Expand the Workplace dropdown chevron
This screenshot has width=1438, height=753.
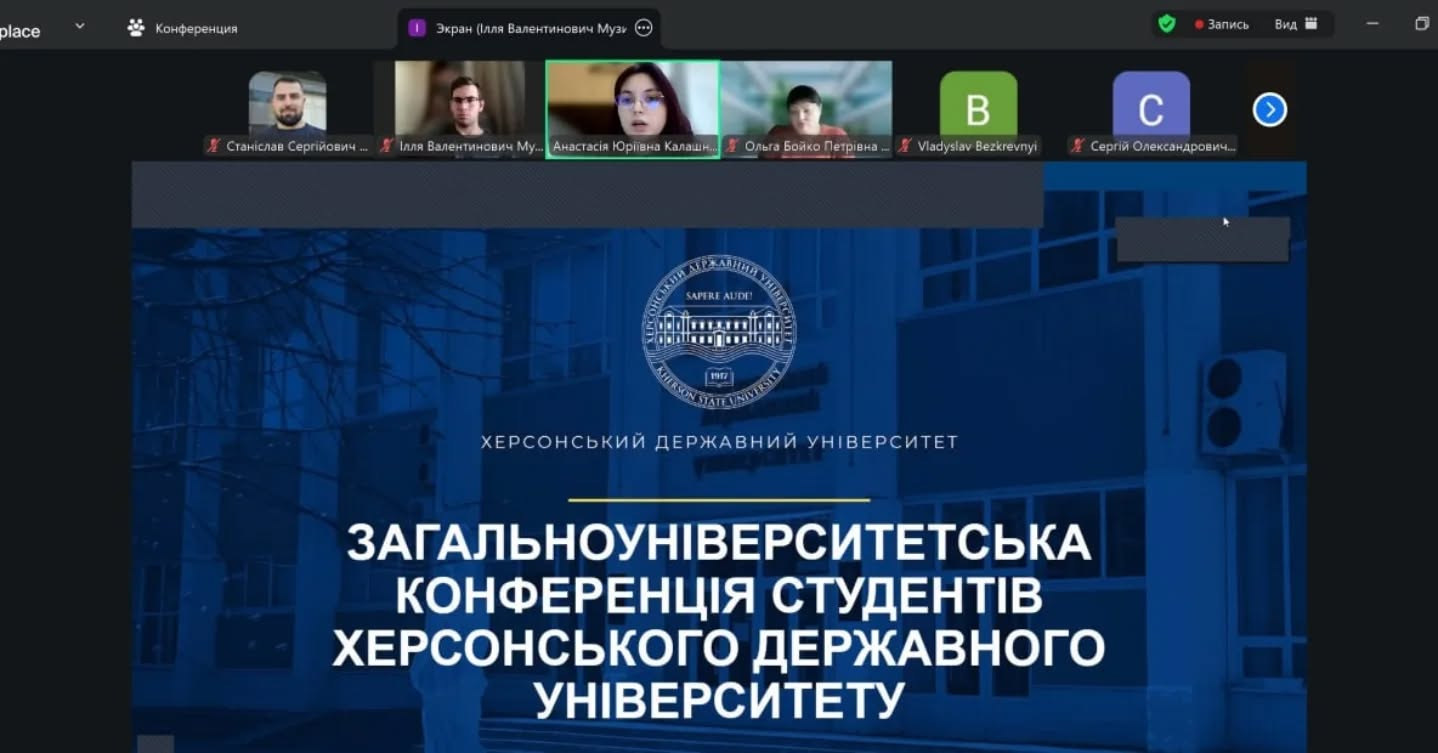80,26
